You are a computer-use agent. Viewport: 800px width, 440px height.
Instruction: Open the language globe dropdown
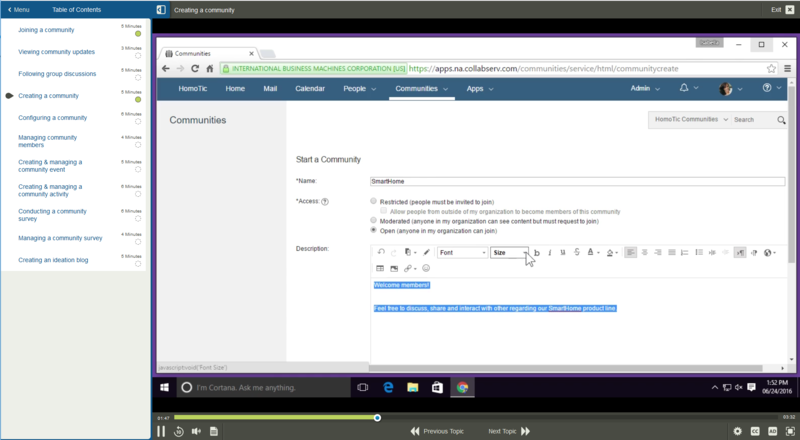(x=770, y=253)
